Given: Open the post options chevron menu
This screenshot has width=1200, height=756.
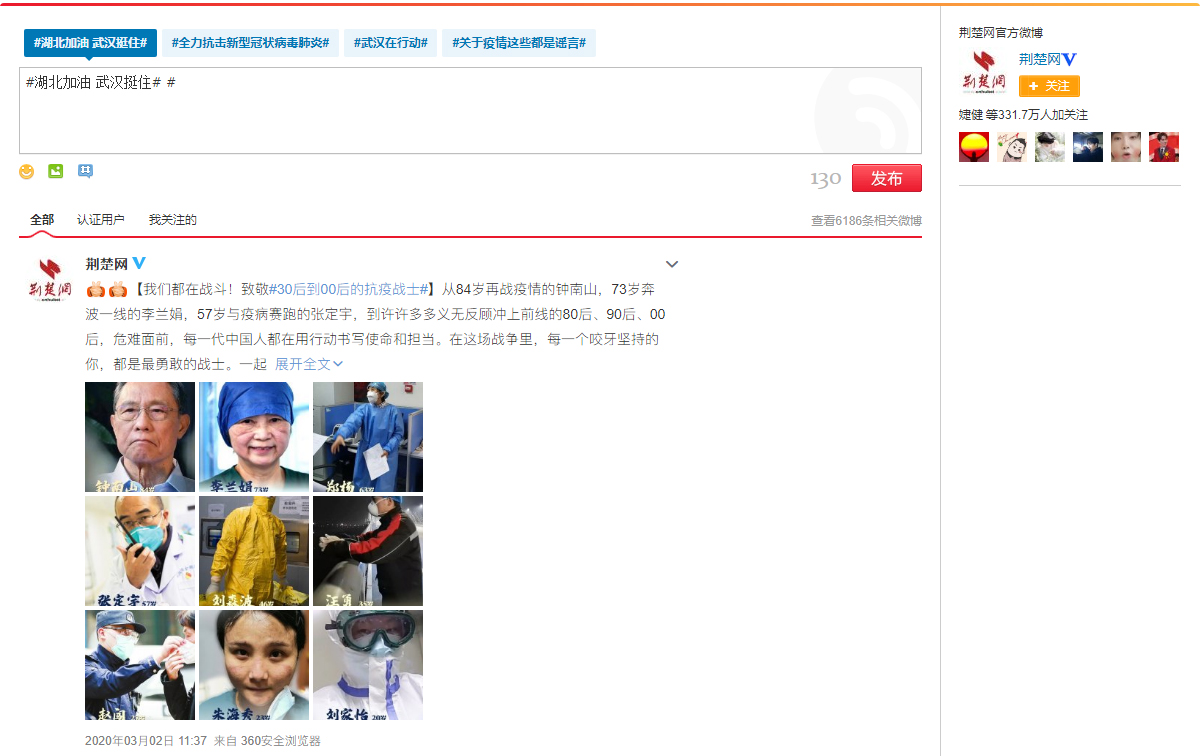Looking at the screenshot, I should 672,264.
